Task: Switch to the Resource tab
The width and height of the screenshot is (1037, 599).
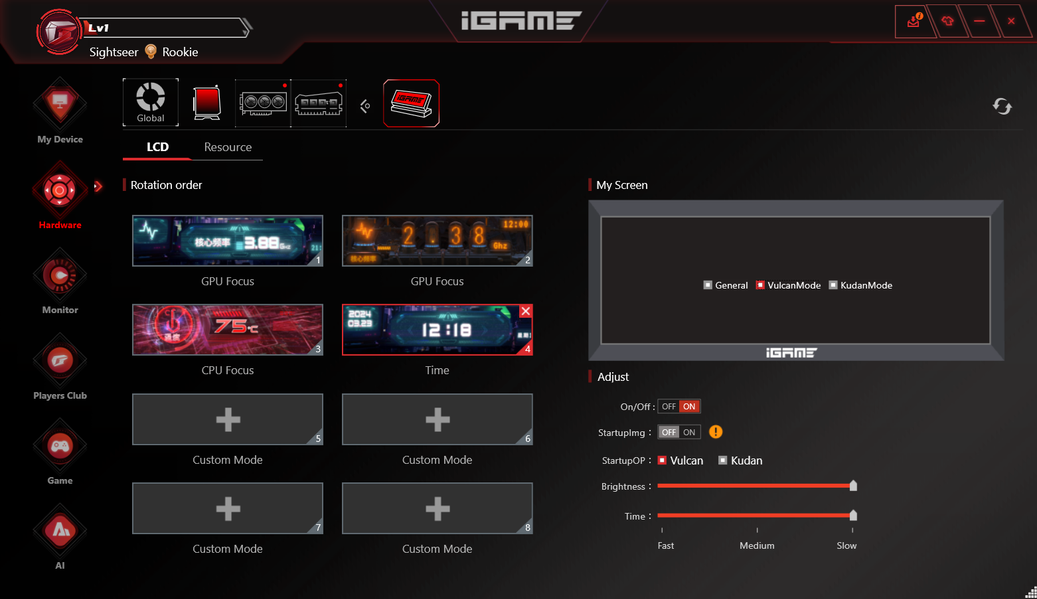Action: (x=228, y=147)
